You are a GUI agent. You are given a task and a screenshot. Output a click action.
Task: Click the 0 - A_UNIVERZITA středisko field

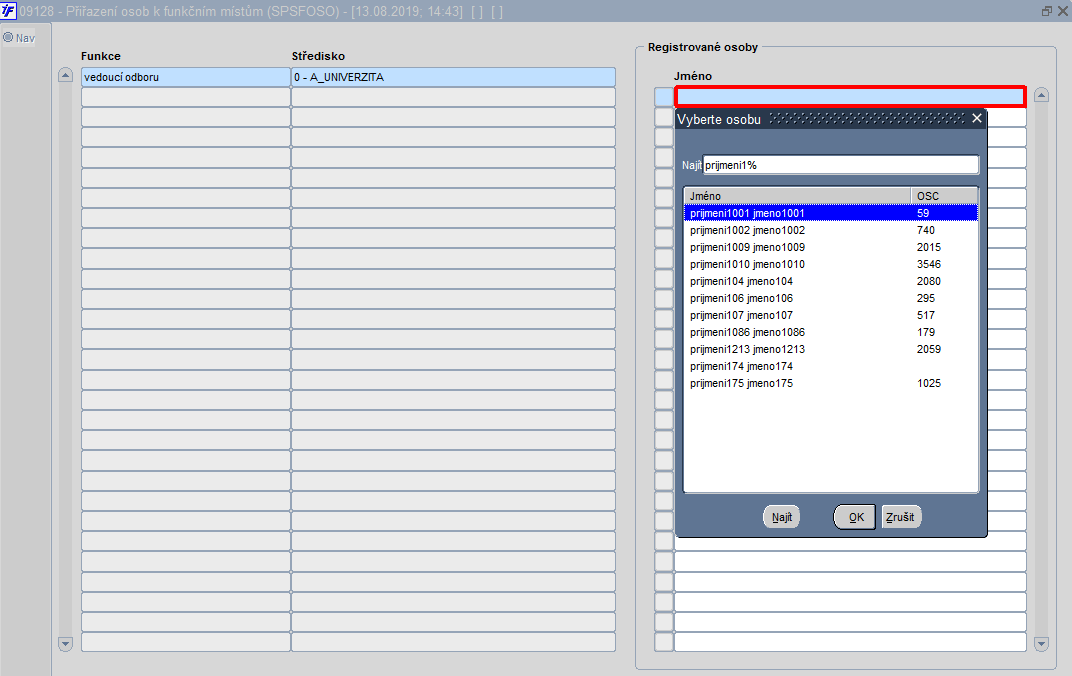pyautogui.click(x=453, y=77)
